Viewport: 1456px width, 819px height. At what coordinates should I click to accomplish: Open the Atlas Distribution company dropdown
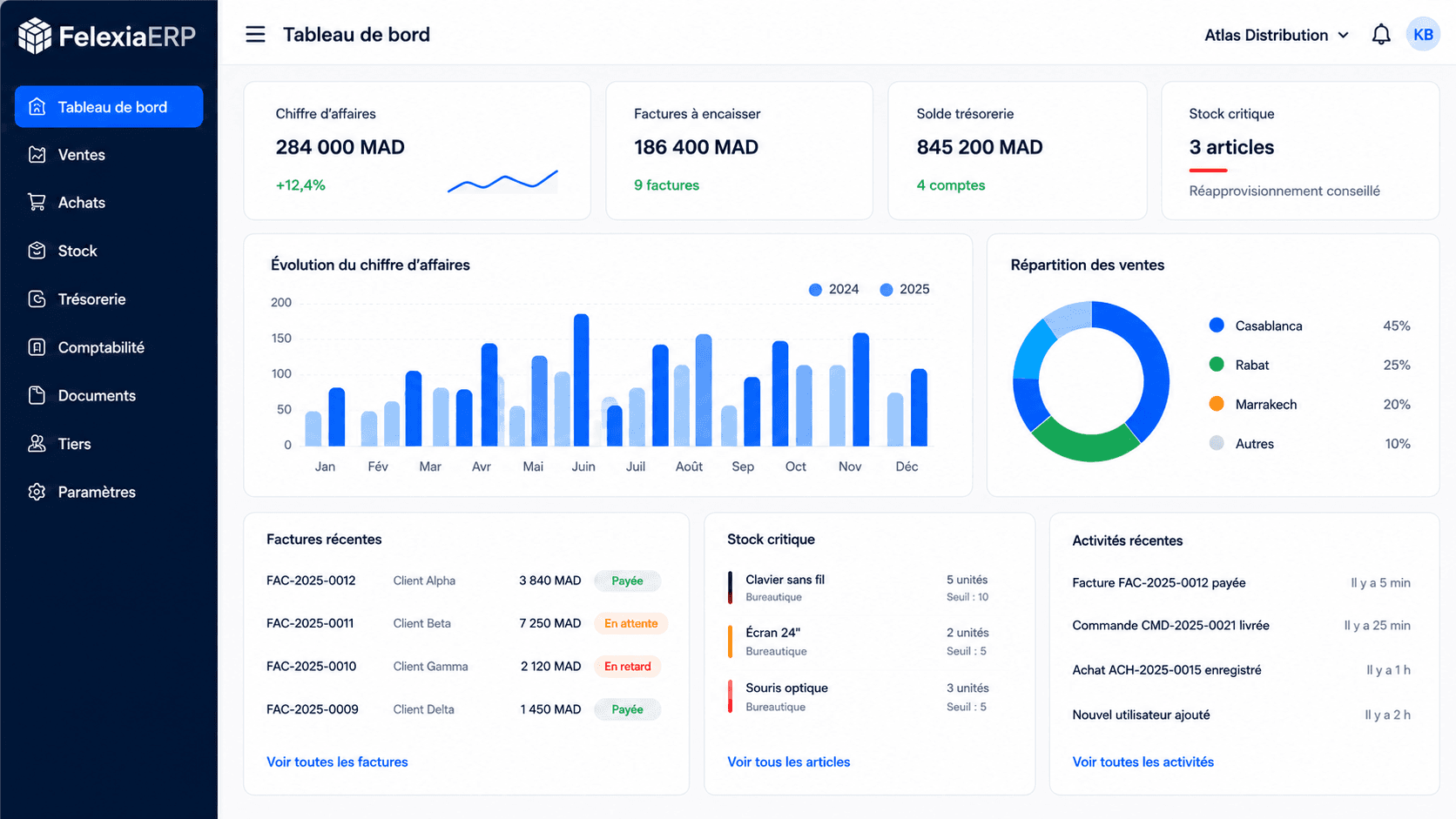point(1277,35)
